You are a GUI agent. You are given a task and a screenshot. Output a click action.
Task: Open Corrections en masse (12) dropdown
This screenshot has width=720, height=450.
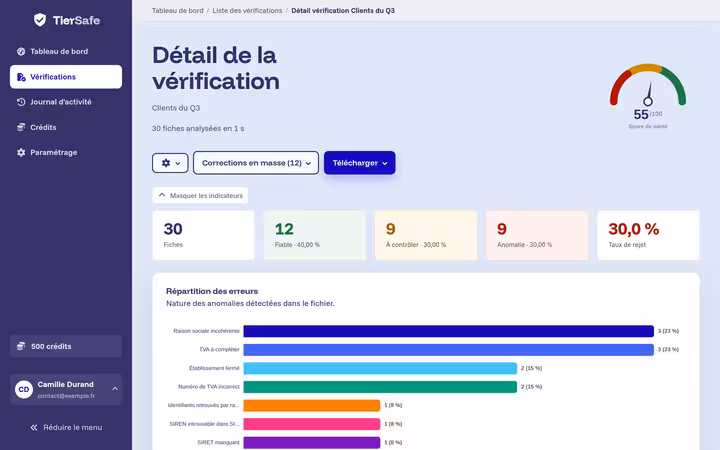click(256, 163)
